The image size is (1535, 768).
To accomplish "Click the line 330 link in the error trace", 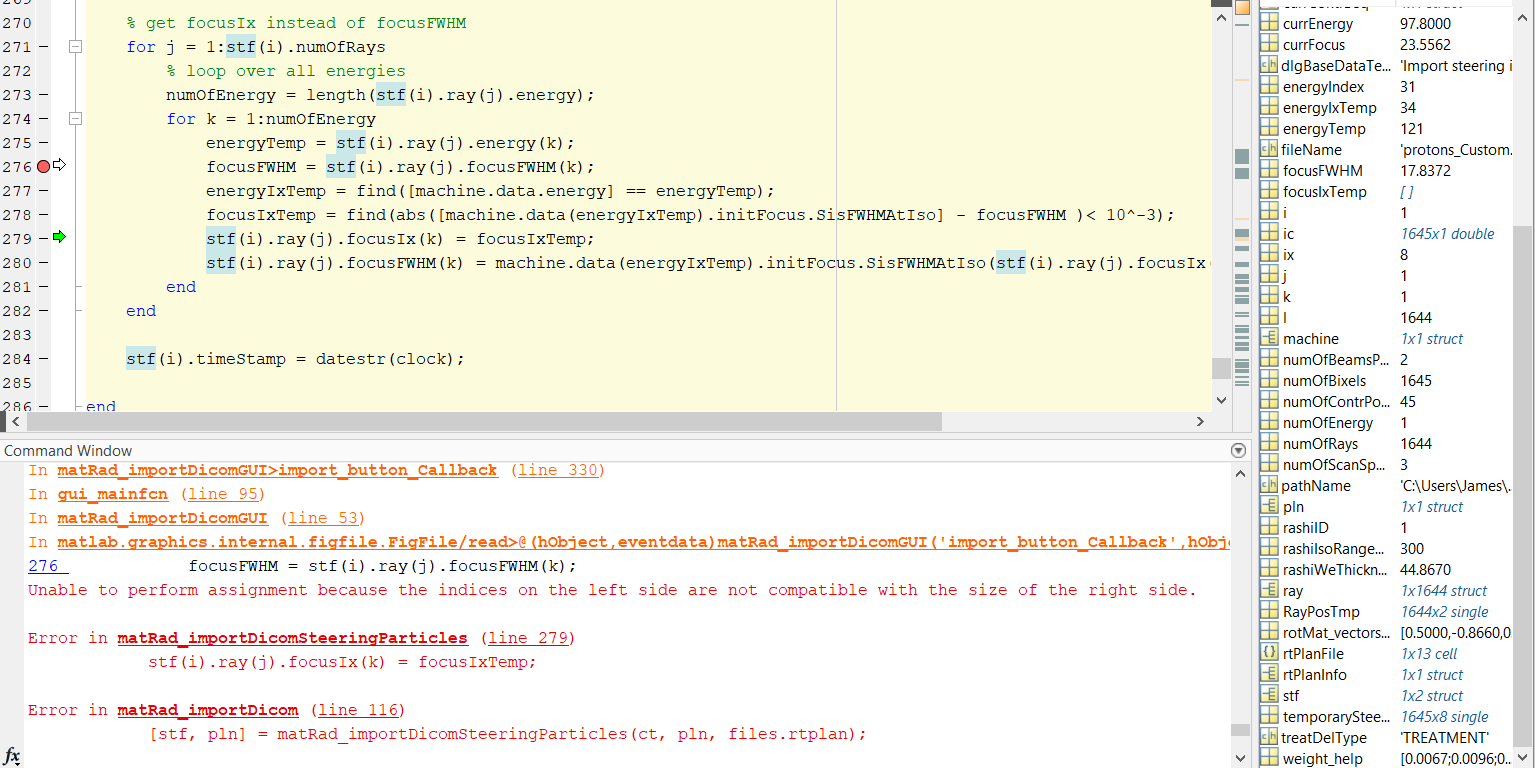I will click(559, 470).
